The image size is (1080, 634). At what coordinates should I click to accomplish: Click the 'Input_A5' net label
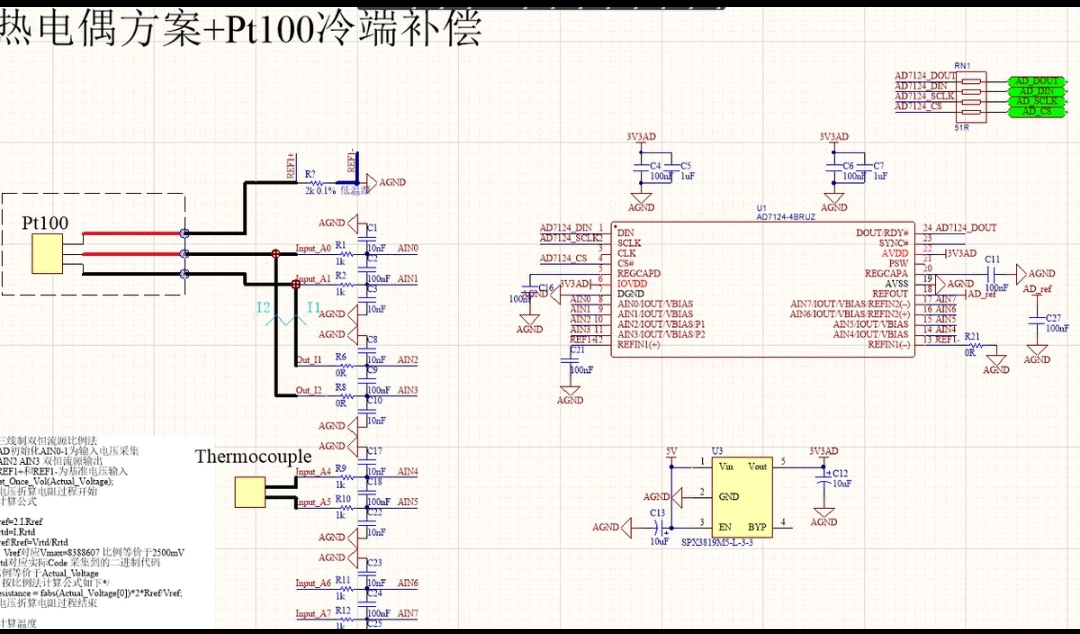(x=313, y=502)
